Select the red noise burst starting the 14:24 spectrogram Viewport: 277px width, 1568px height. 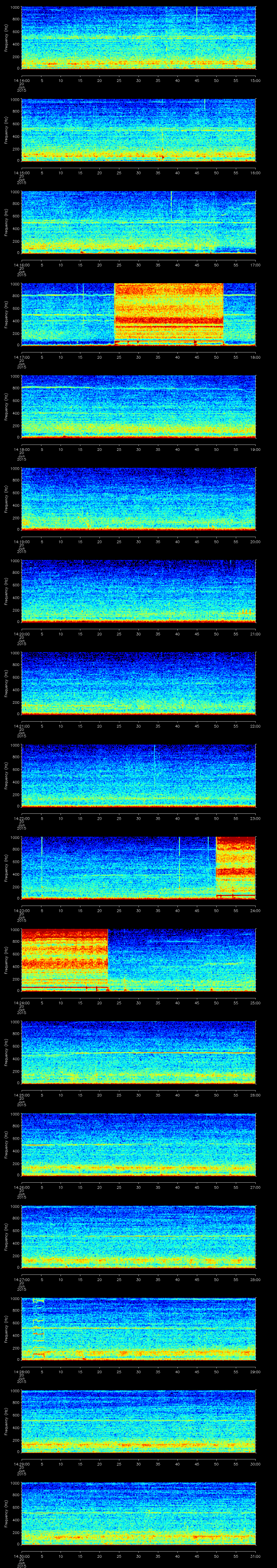(x=65, y=959)
